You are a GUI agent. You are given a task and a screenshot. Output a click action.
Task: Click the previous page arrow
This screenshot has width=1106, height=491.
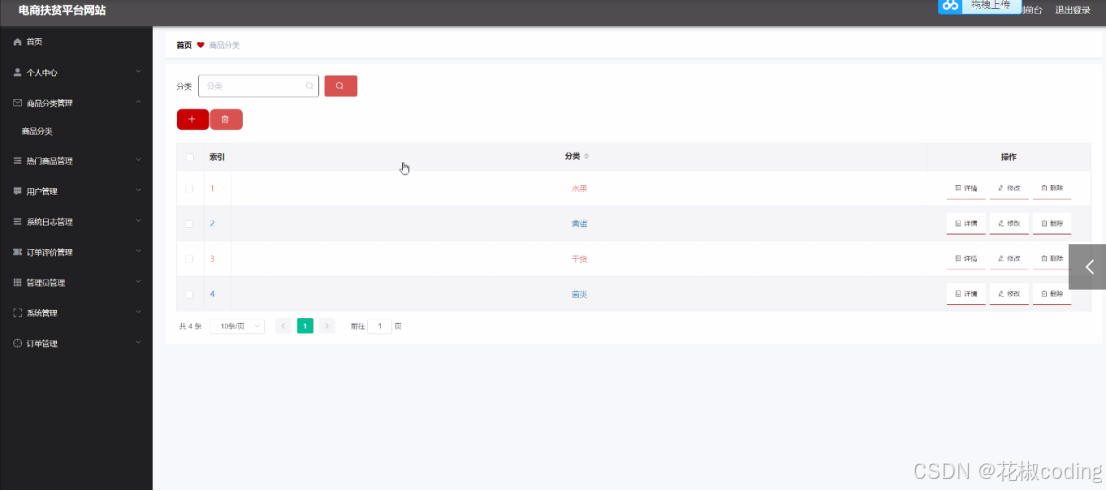pos(284,326)
